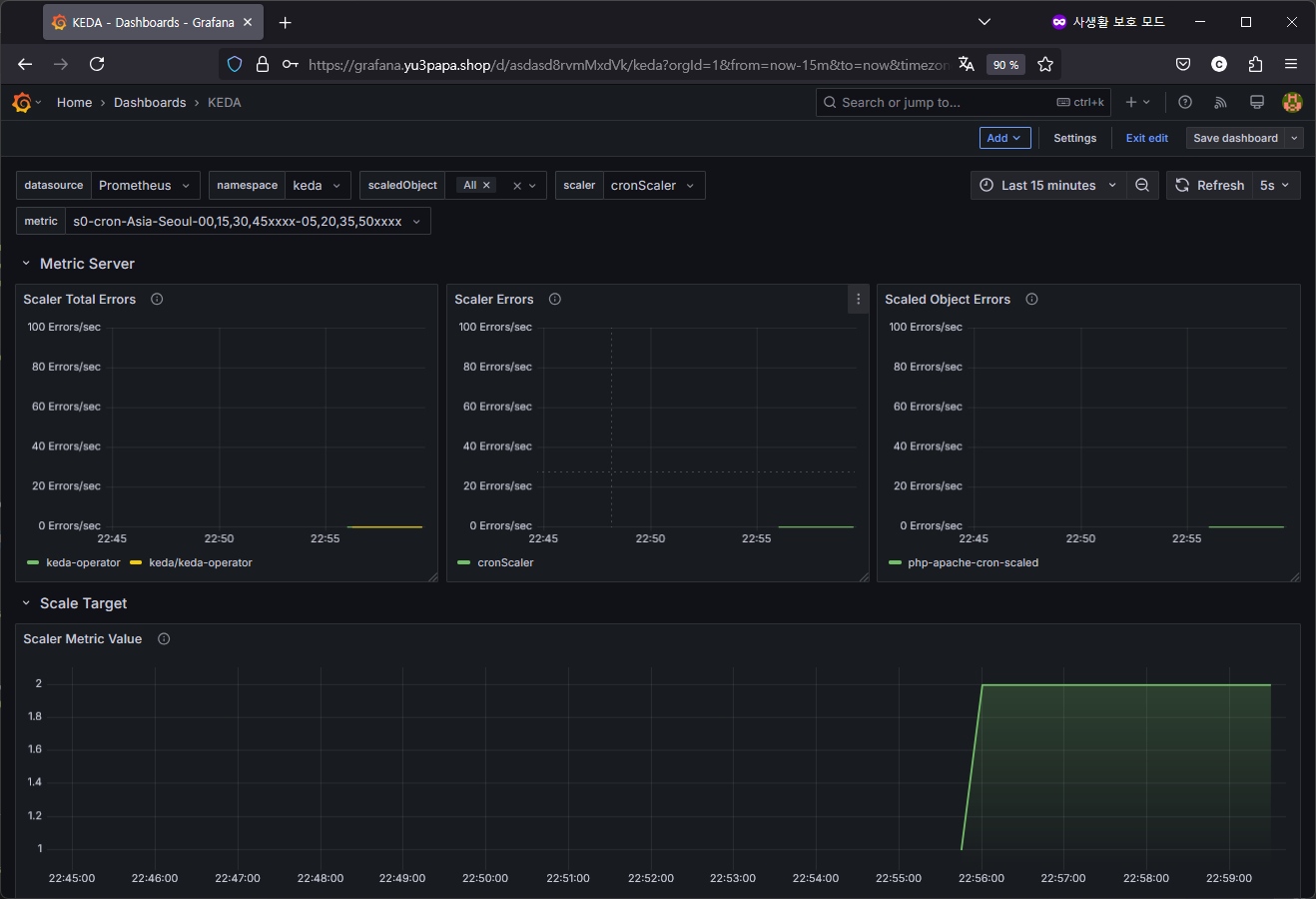Viewport: 1316px width, 899px height.
Task: Click the translate page icon
Action: point(966,64)
